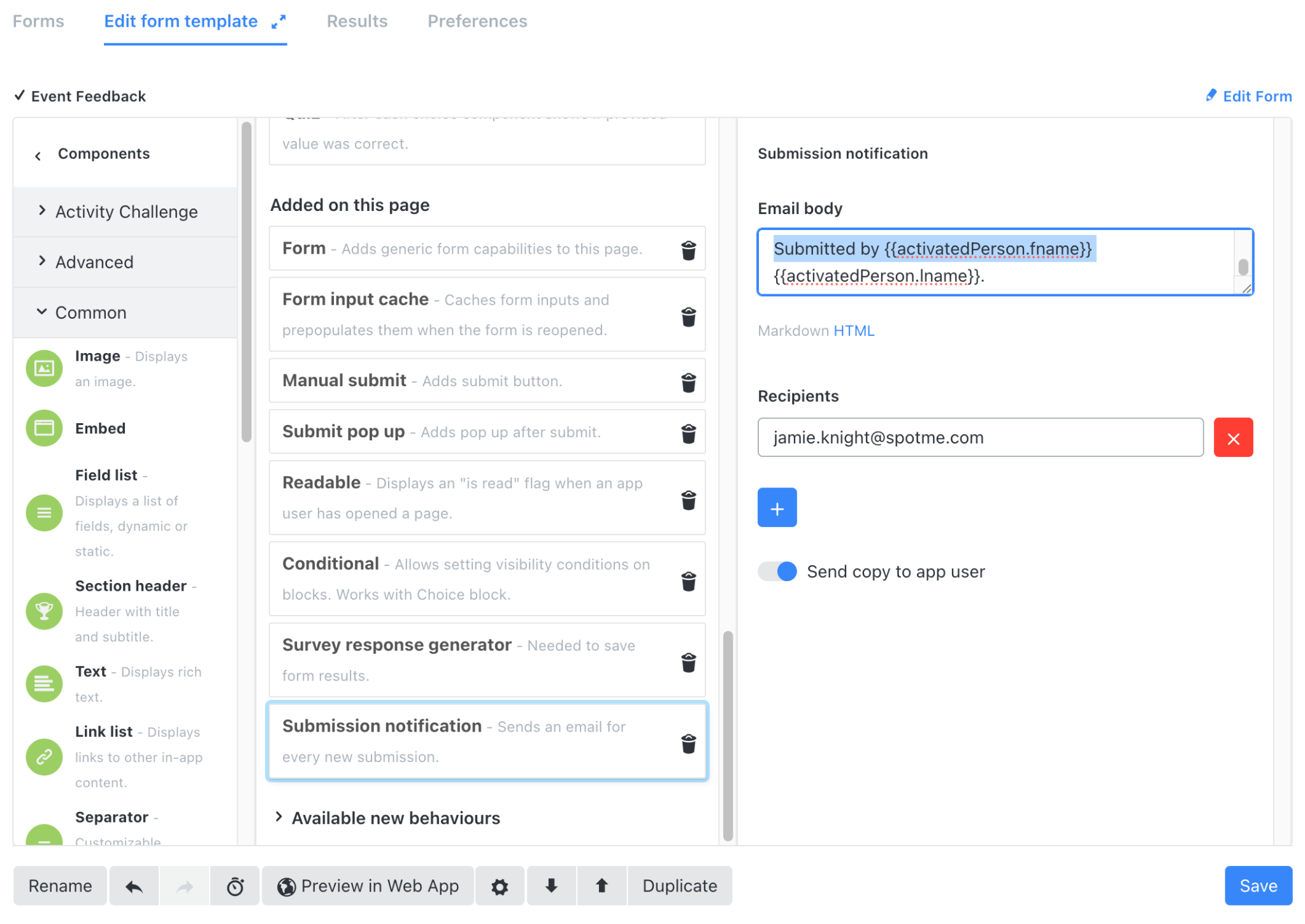The height and width of the screenshot is (924, 1305).
Task: Click the Edit Form link
Action: click(1249, 96)
